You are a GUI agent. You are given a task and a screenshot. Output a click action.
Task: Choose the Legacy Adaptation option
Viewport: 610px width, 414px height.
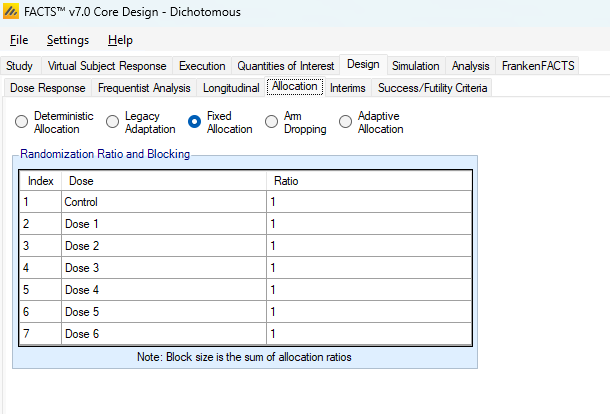pyautogui.click(x=113, y=122)
